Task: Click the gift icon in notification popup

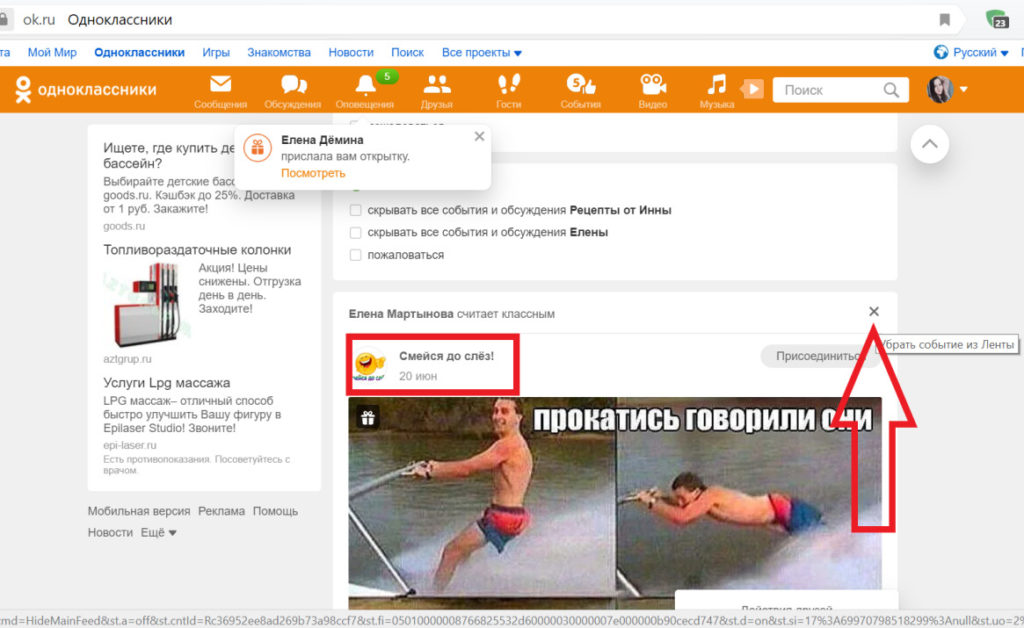Action: pos(257,148)
